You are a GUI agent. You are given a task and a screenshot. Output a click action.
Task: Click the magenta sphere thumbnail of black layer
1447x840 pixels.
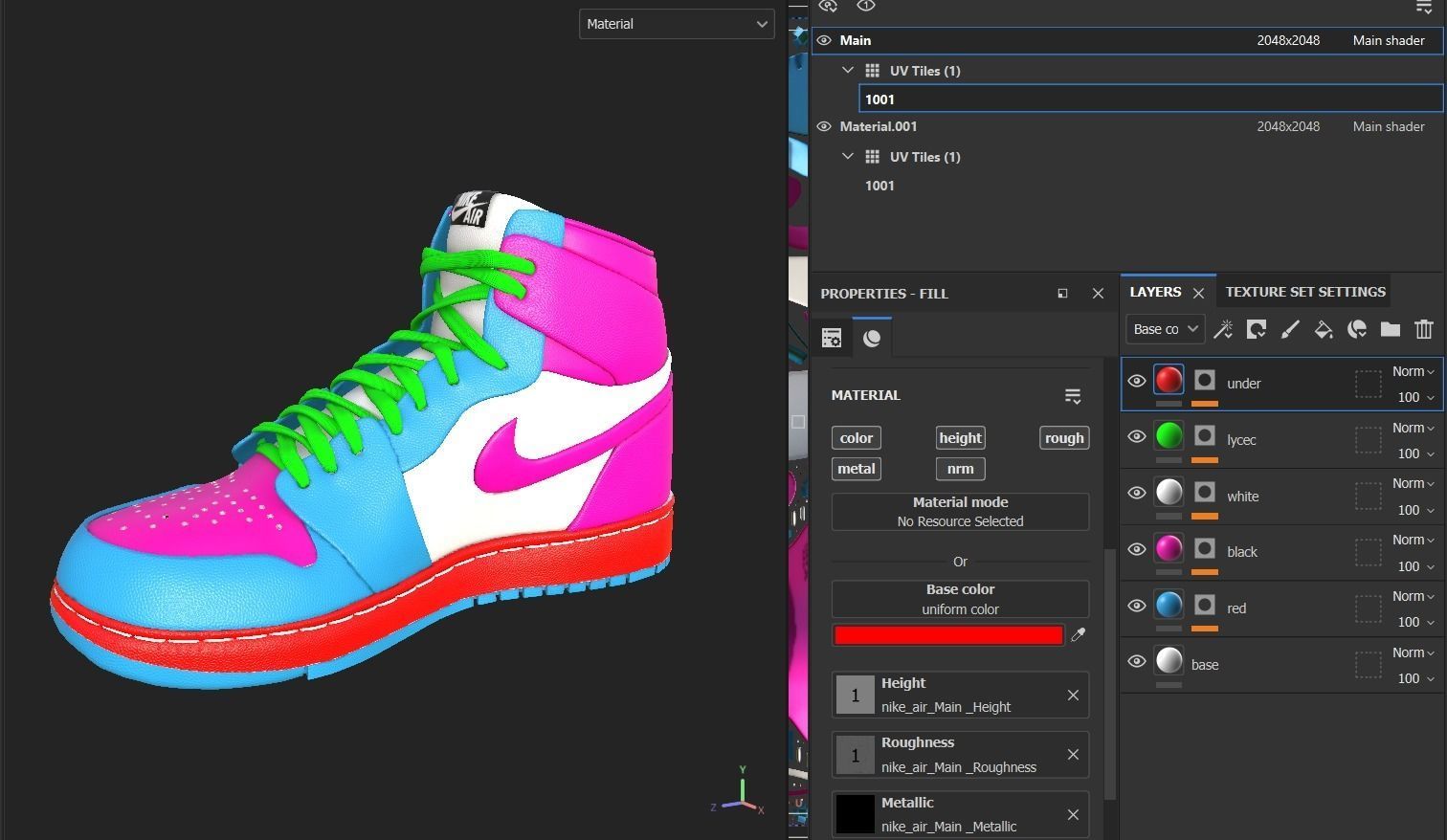click(1169, 548)
